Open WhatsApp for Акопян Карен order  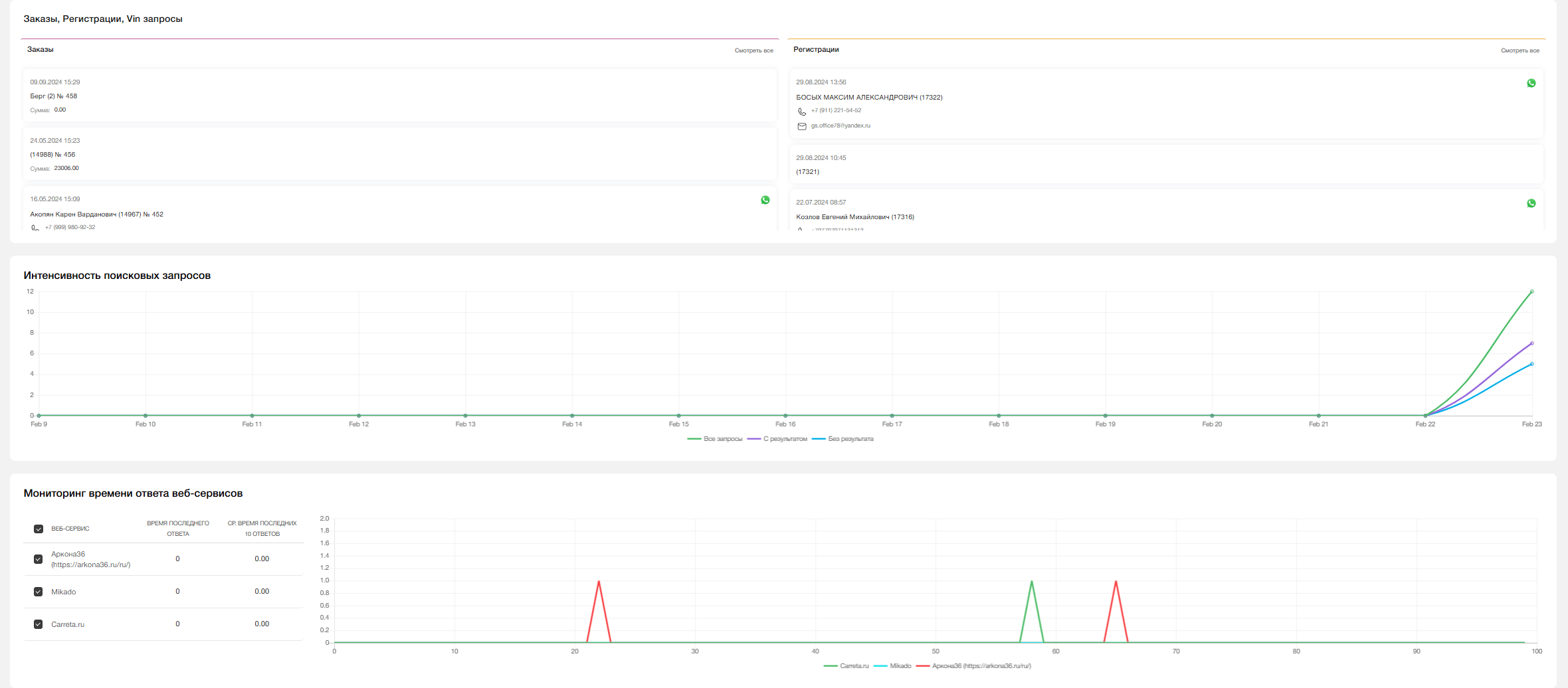[765, 200]
